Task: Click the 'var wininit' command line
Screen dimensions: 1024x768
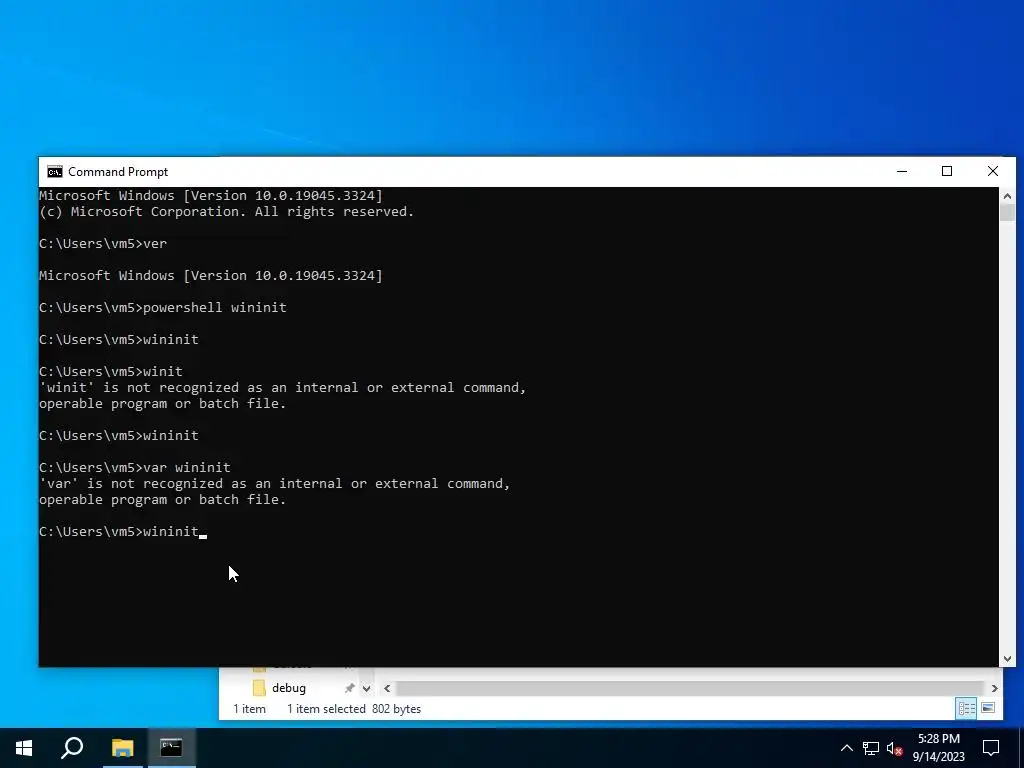Action: tap(135, 468)
